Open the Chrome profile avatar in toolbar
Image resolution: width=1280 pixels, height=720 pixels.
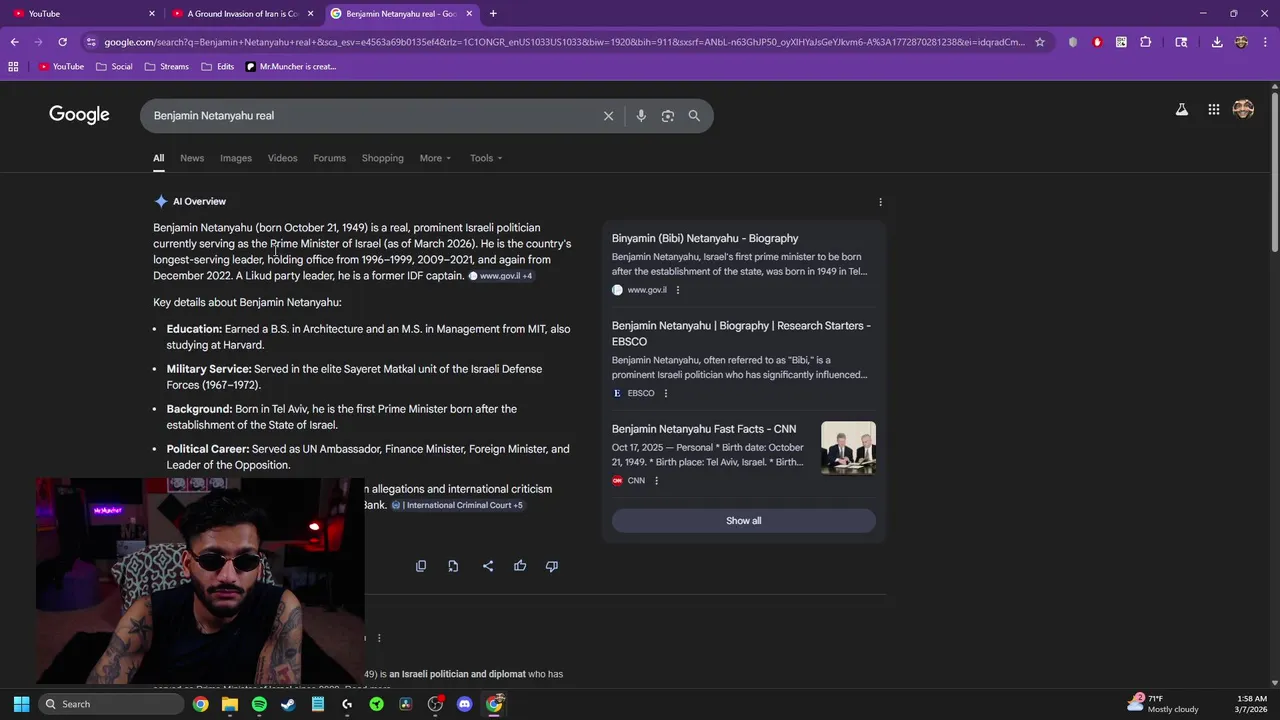pos(1242,42)
